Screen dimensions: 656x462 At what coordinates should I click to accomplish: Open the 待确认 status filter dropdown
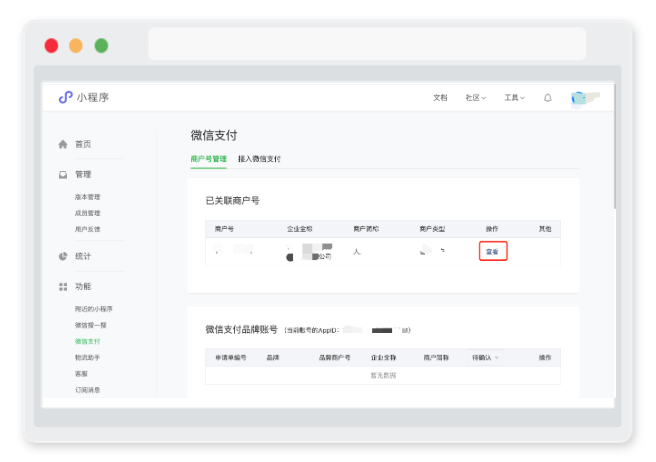coord(485,357)
